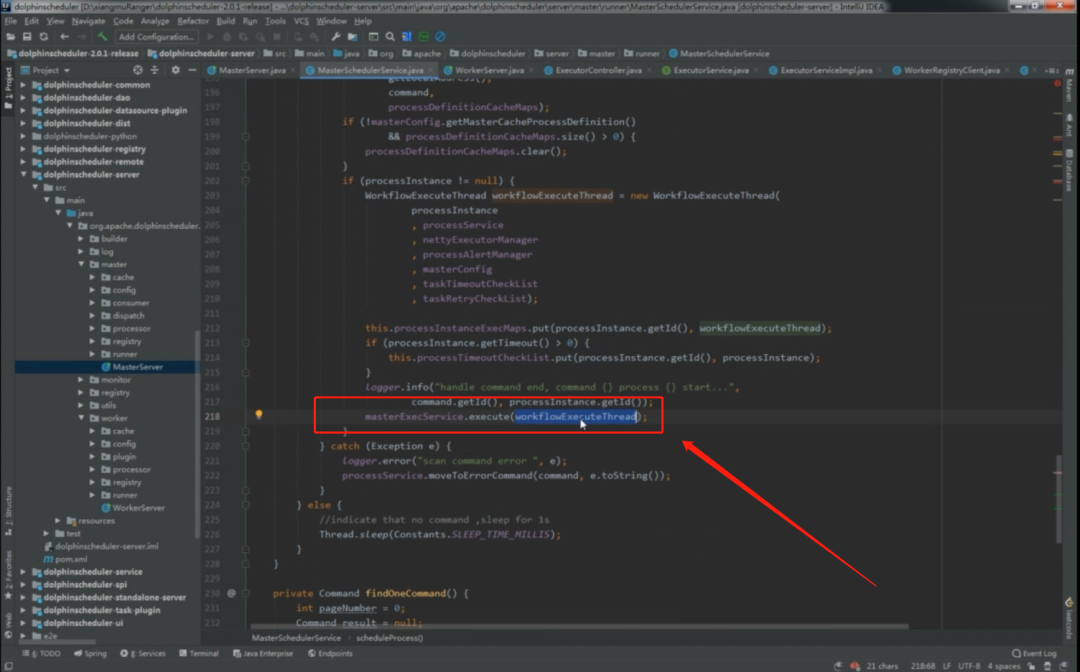
Task: Click the gutter marker icon at line 230
Action: click(231, 593)
